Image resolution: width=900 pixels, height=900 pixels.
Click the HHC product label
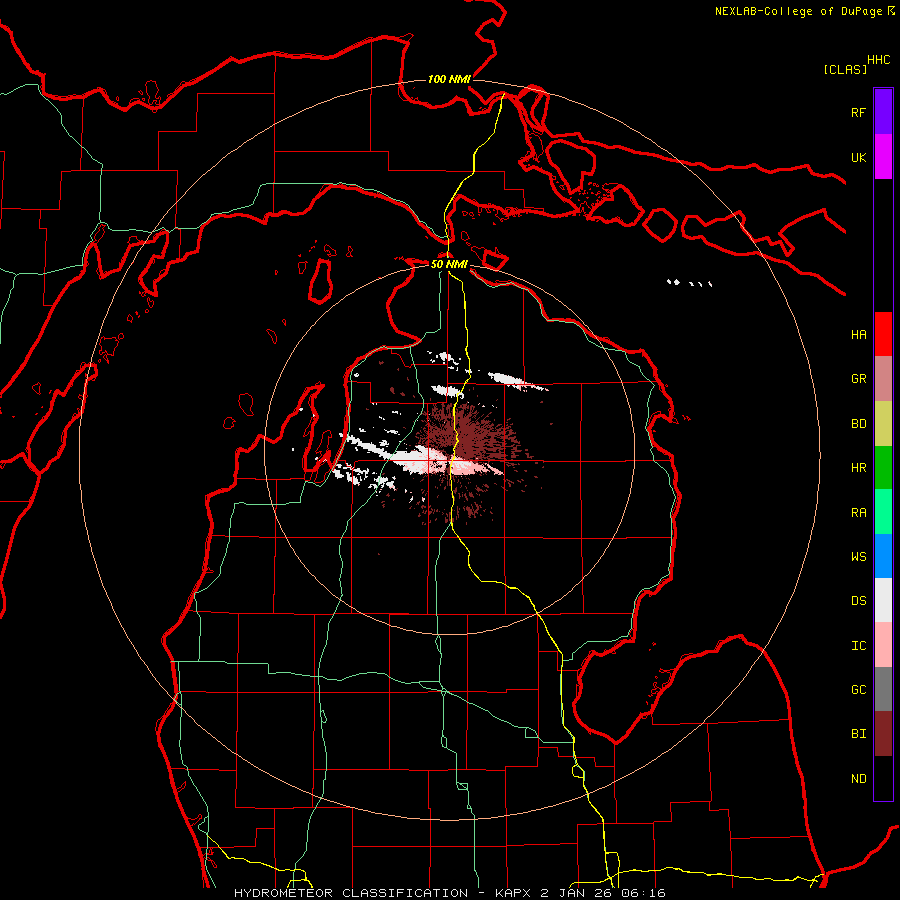click(x=879, y=60)
